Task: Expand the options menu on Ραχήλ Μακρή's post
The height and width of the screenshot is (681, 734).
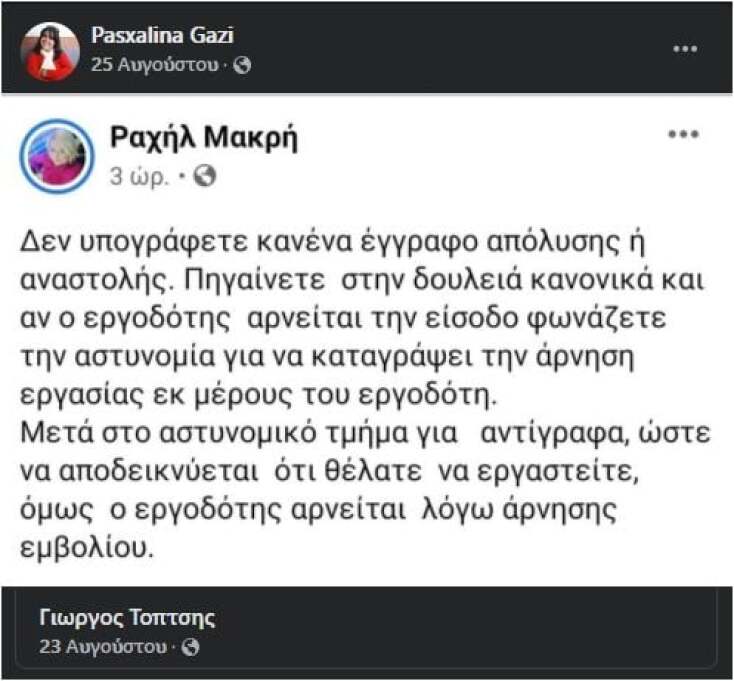Action: (x=682, y=135)
